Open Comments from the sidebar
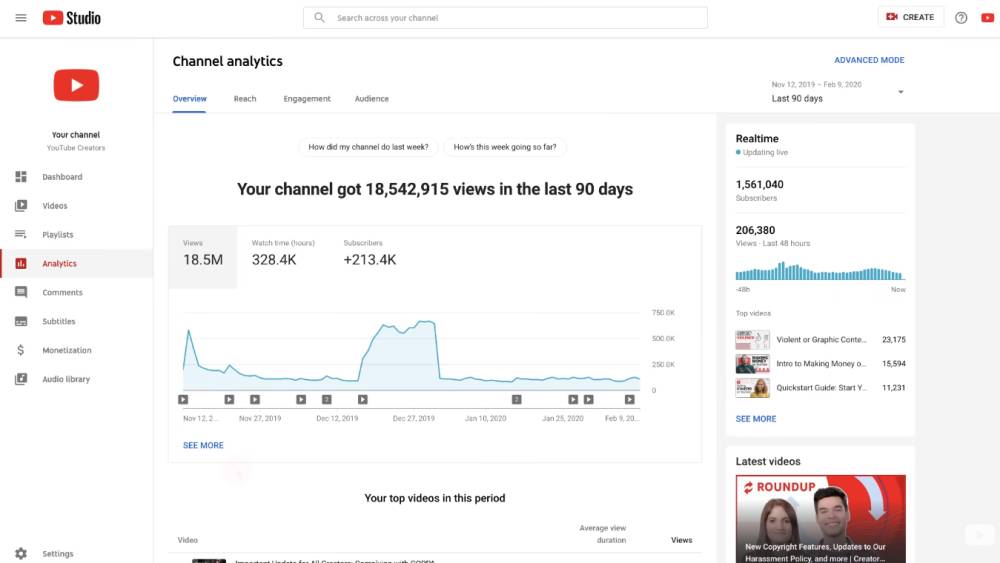This screenshot has height=563, width=1000. click(x=77, y=292)
